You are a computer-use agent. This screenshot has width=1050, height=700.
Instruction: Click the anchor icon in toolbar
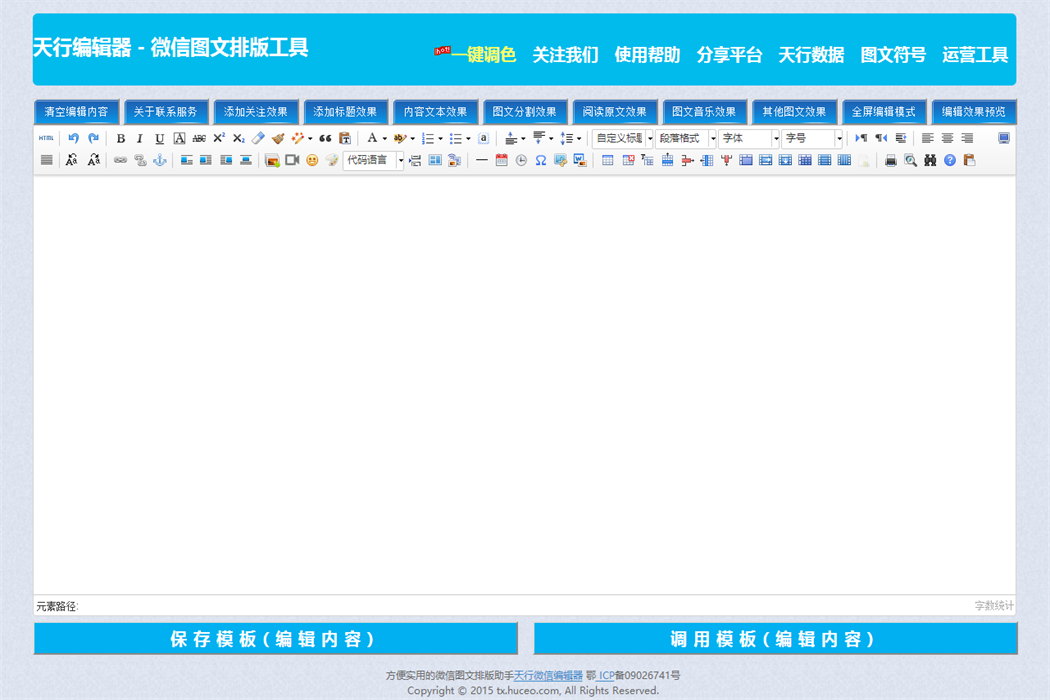[x=159, y=160]
